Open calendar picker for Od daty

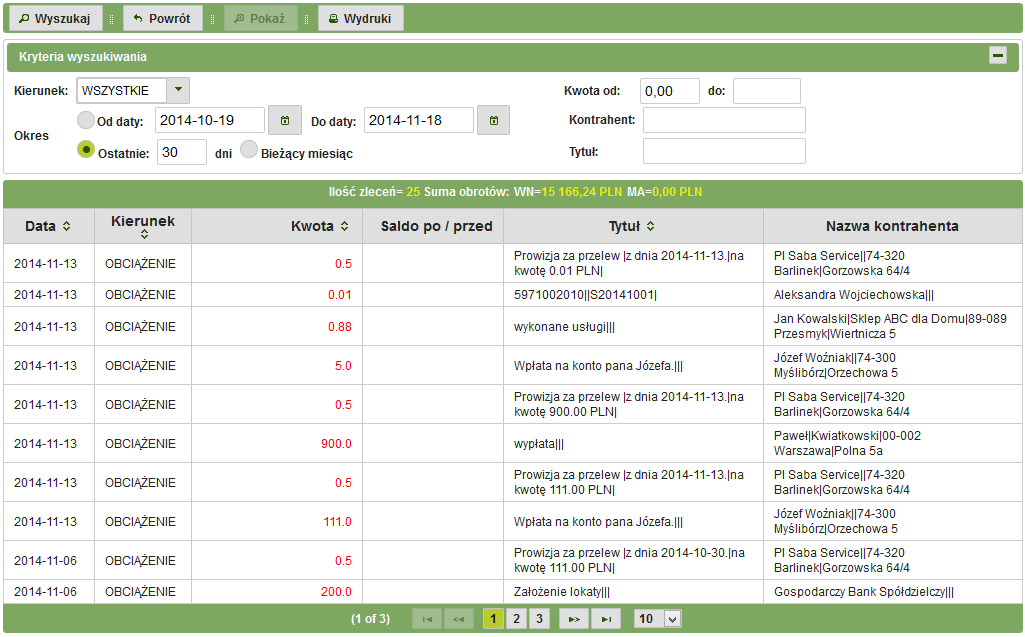click(284, 120)
